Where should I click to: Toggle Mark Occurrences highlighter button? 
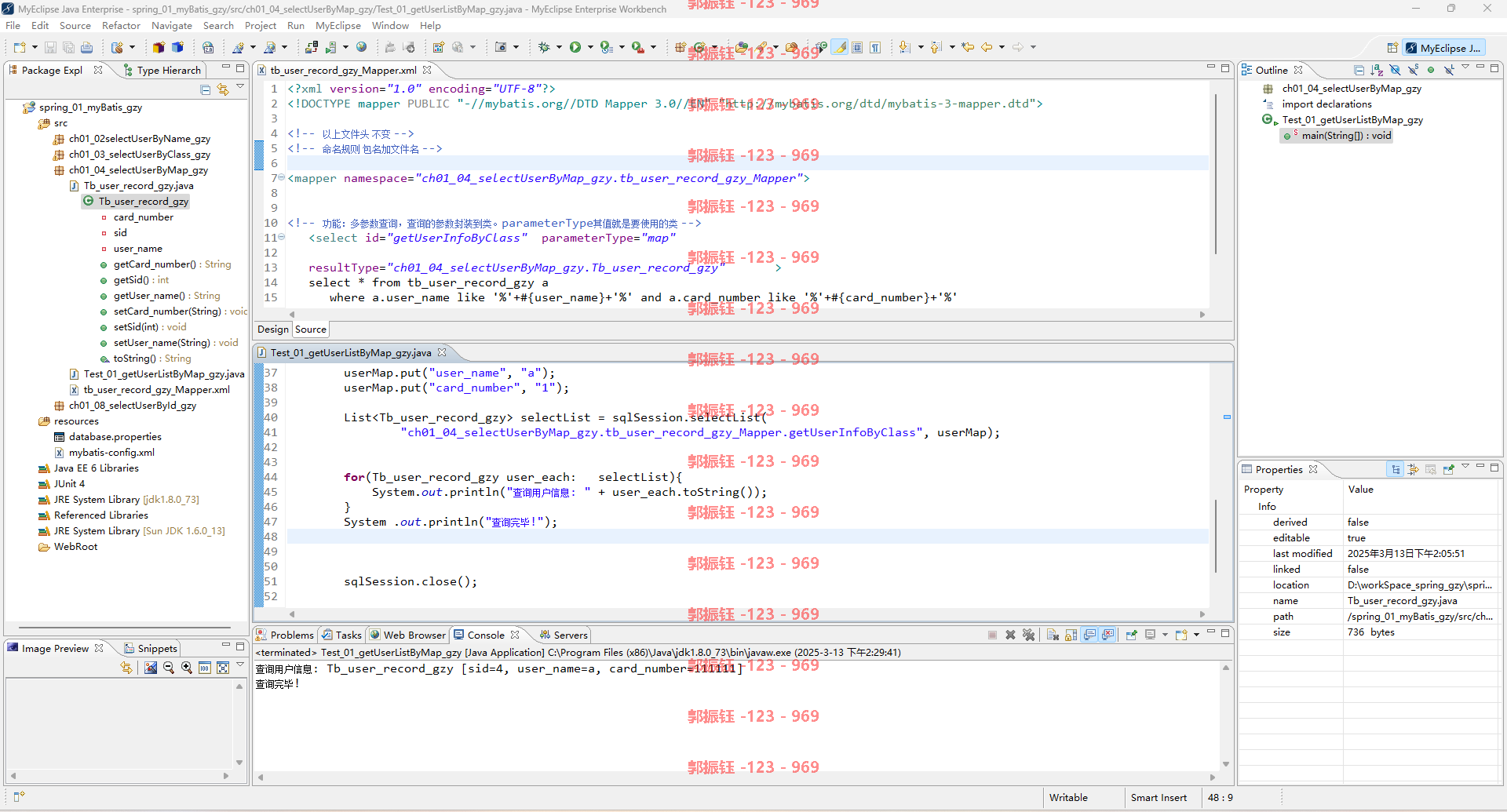click(x=840, y=47)
